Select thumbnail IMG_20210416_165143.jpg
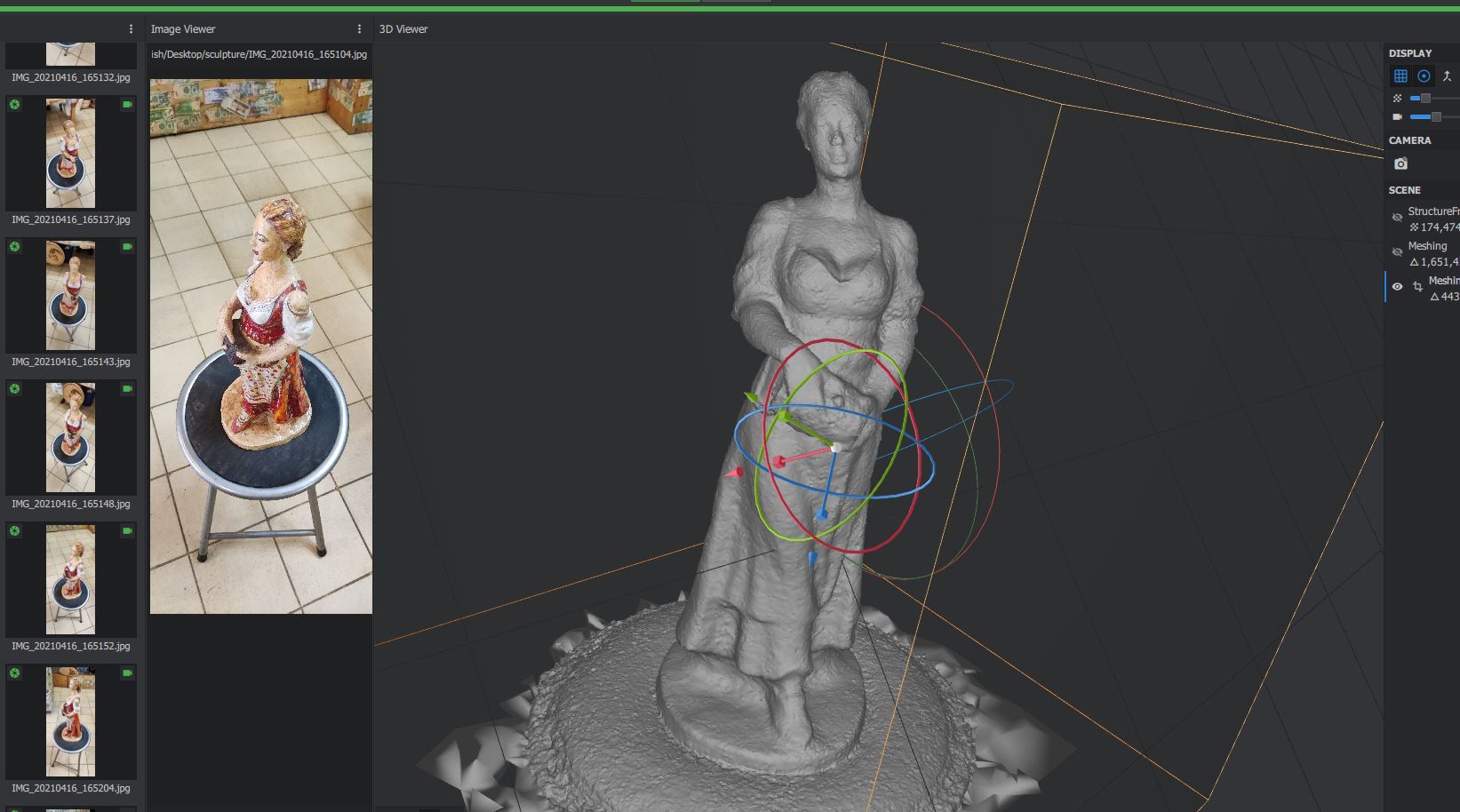 (70, 295)
